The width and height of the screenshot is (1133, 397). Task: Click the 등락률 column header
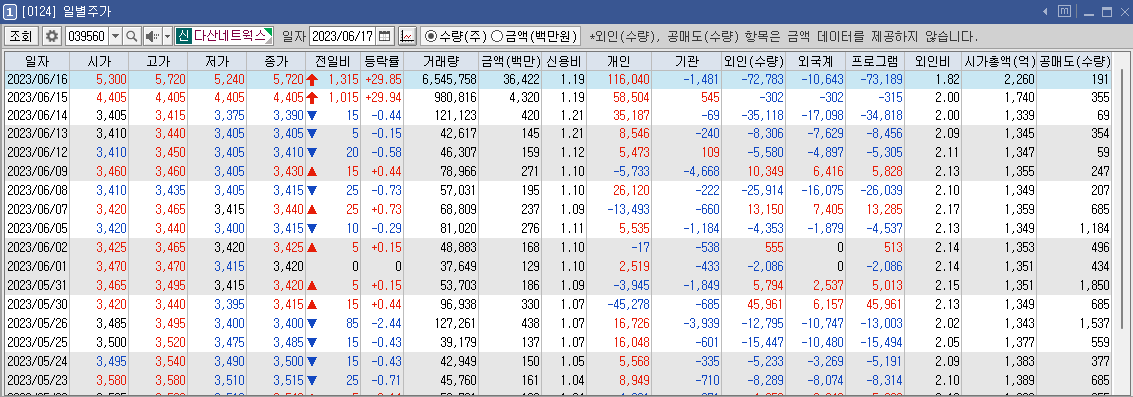tap(382, 61)
